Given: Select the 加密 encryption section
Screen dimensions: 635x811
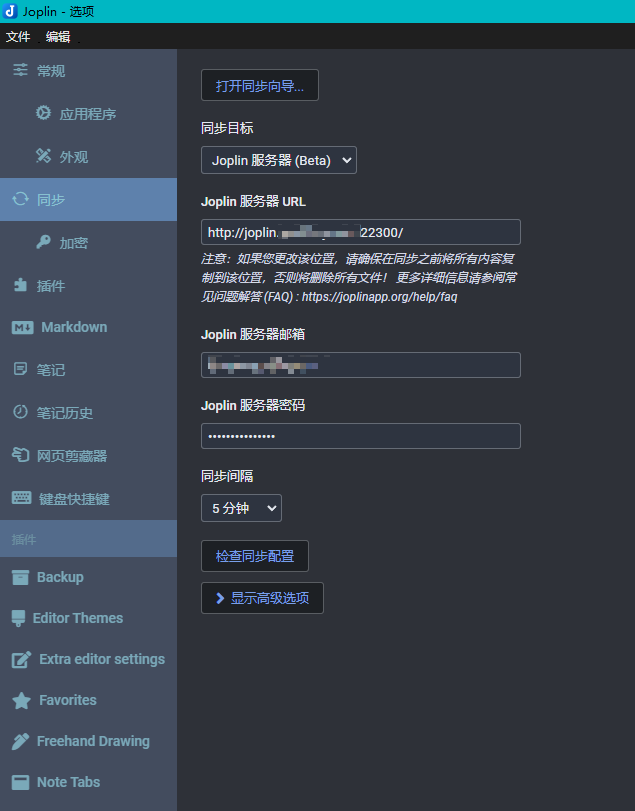Looking at the screenshot, I should [x=88, y=242].
